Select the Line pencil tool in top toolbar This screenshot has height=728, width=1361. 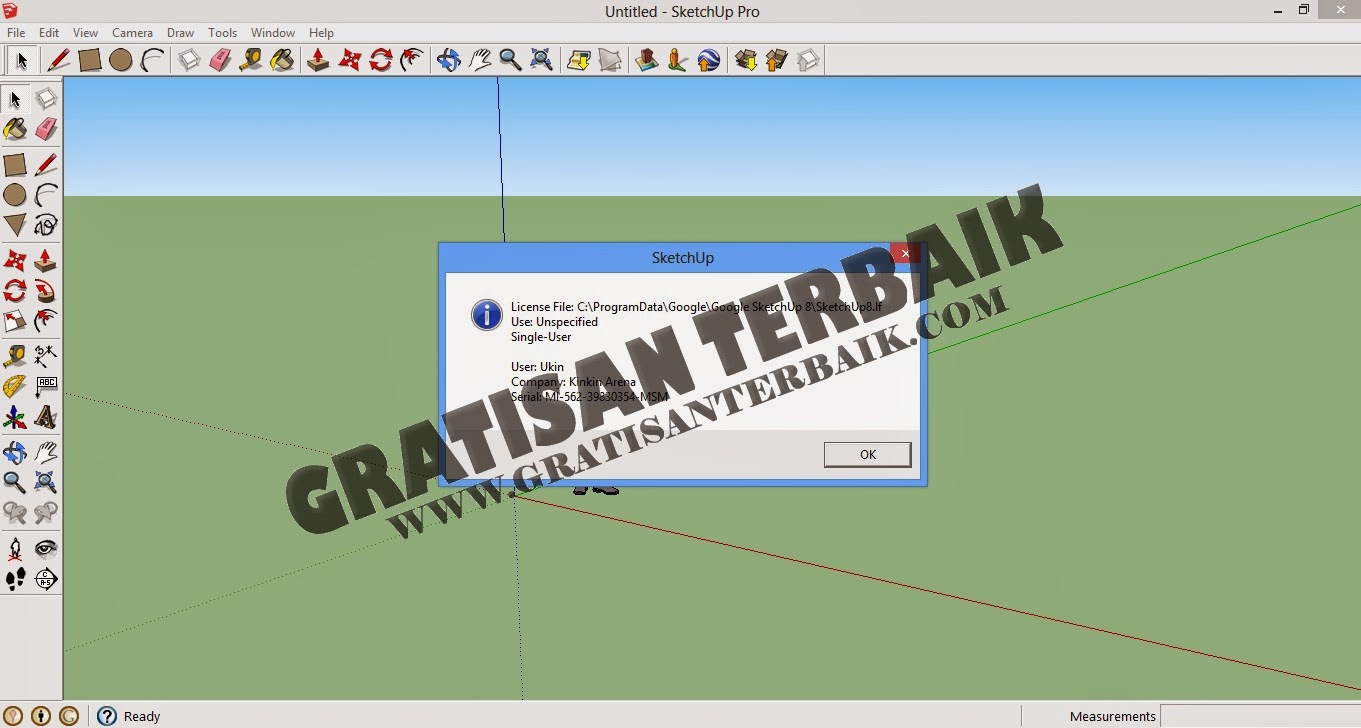point(59,61)
